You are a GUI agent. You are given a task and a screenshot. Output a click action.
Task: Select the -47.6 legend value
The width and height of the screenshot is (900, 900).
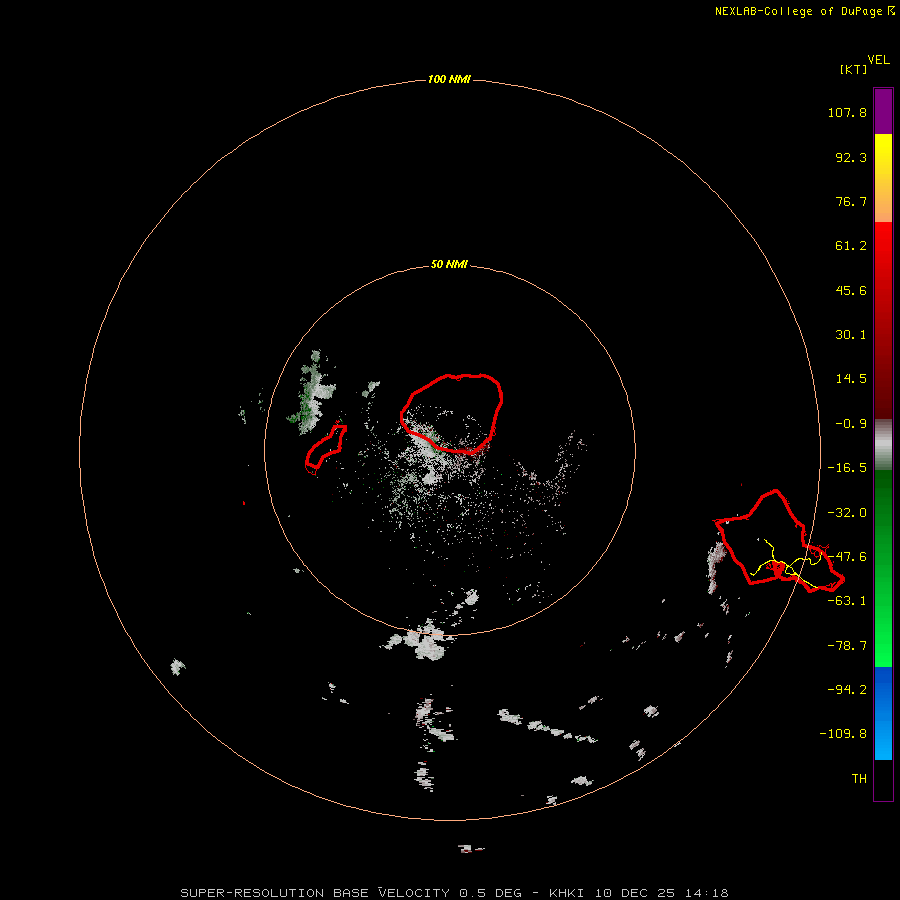coord(847,557)
